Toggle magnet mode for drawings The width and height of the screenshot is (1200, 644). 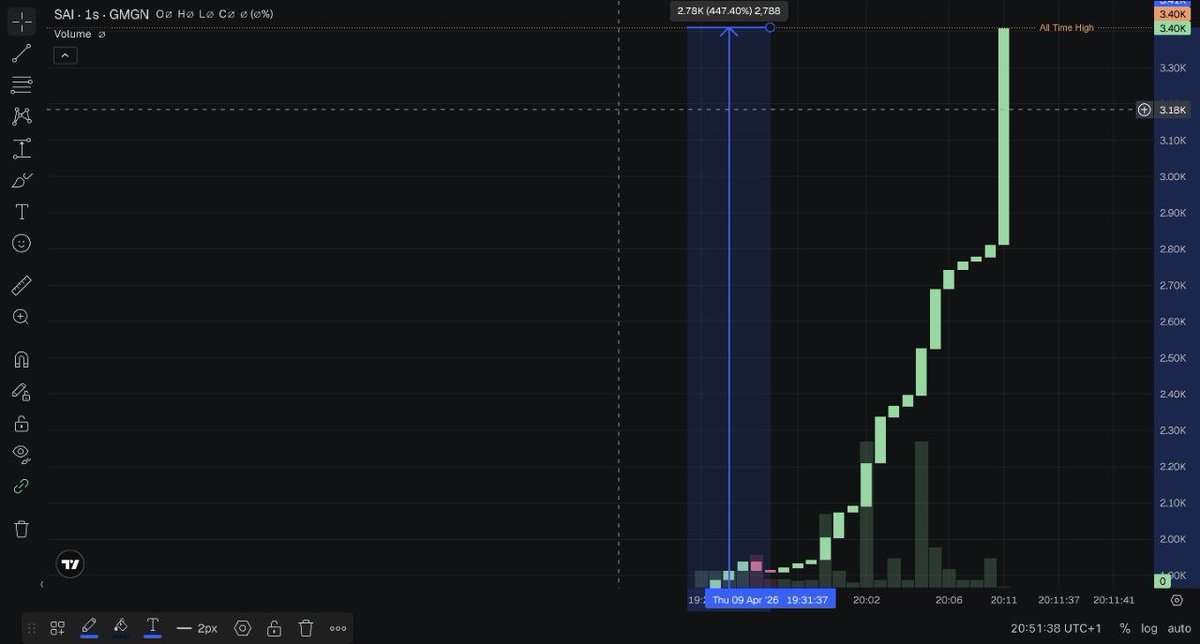pyautogui.click(x=22, y=360)
